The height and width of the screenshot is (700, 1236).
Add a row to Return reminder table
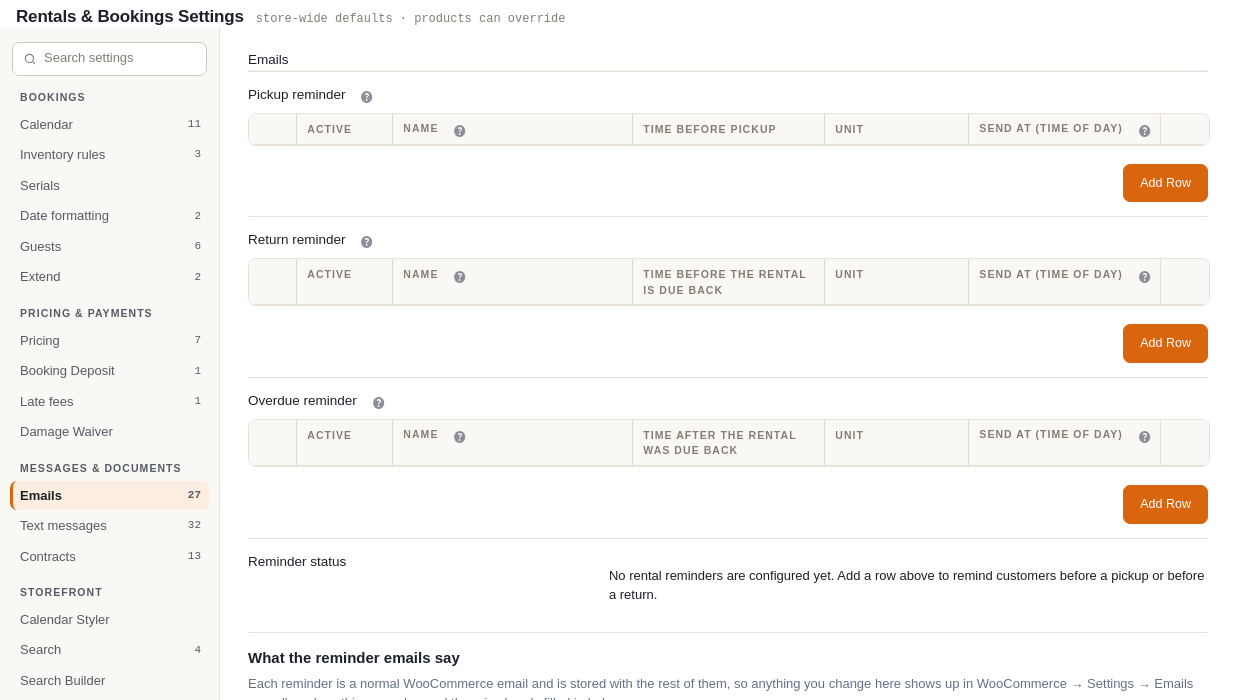pyautogui.click(x=1165, y=343)
